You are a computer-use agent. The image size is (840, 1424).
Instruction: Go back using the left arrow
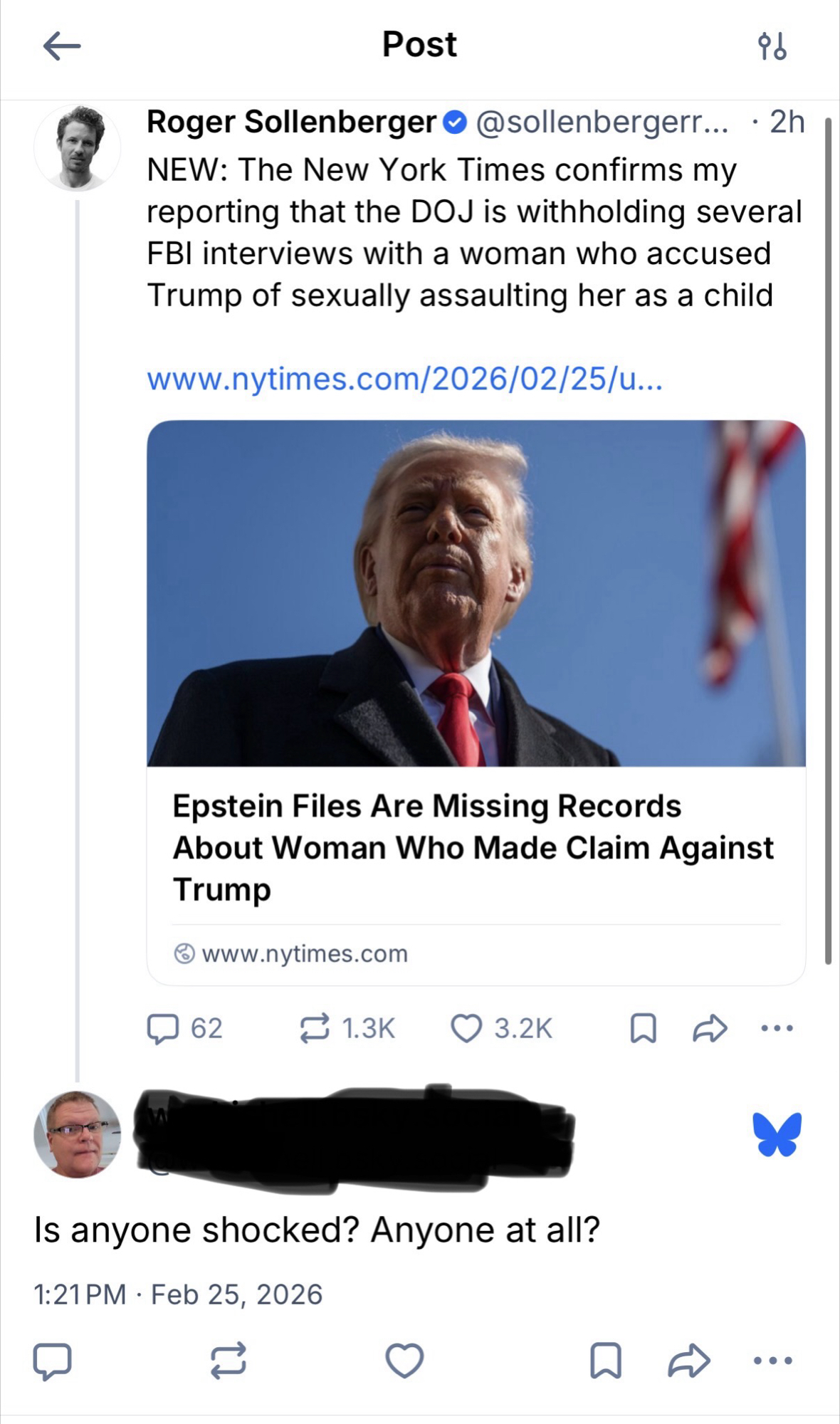61,46
